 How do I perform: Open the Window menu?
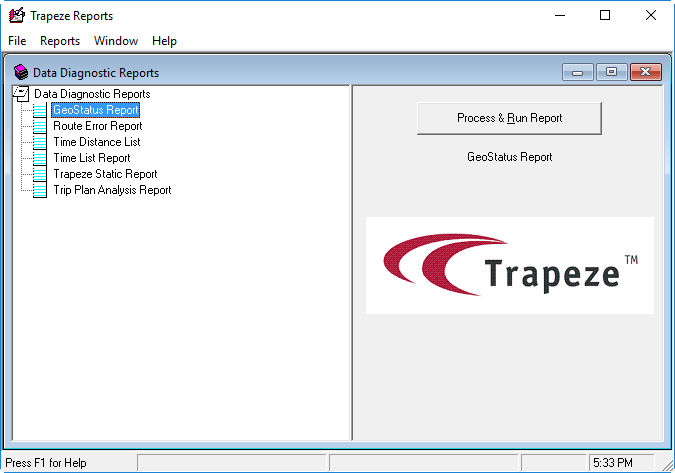click(116, 41)
